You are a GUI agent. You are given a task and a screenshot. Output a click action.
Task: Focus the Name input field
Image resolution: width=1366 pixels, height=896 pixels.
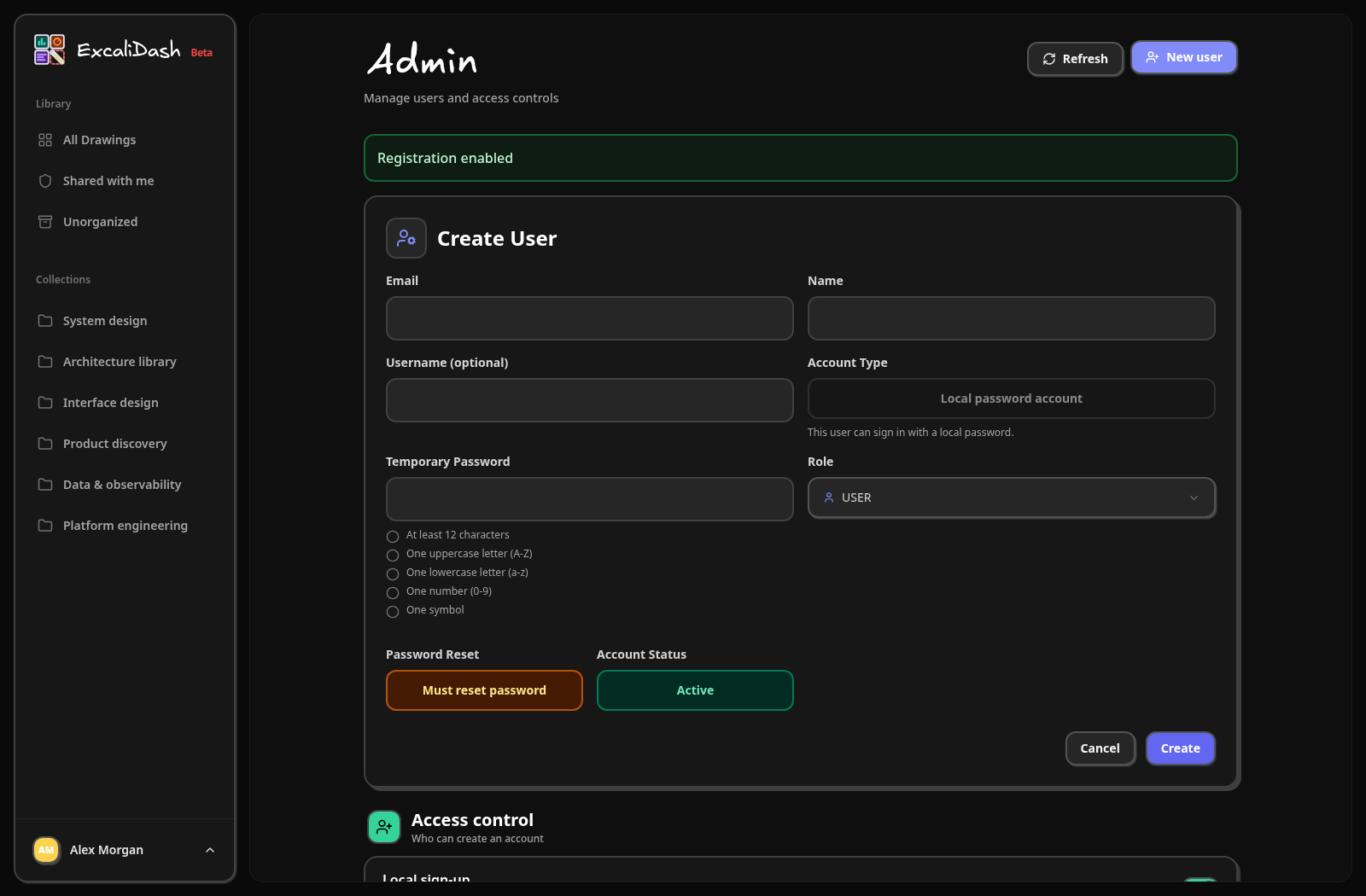coord(1012,318)
